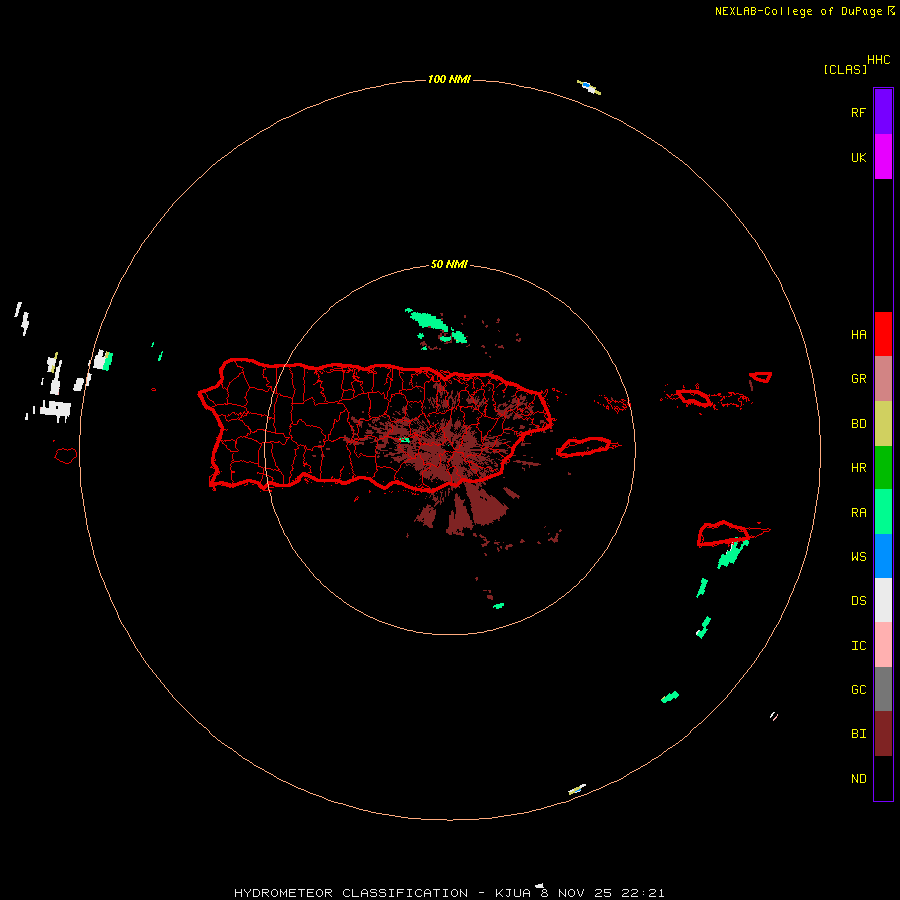Click the HHC header text
The height and width of the screenshot is (900, 900).
point(878,60)
